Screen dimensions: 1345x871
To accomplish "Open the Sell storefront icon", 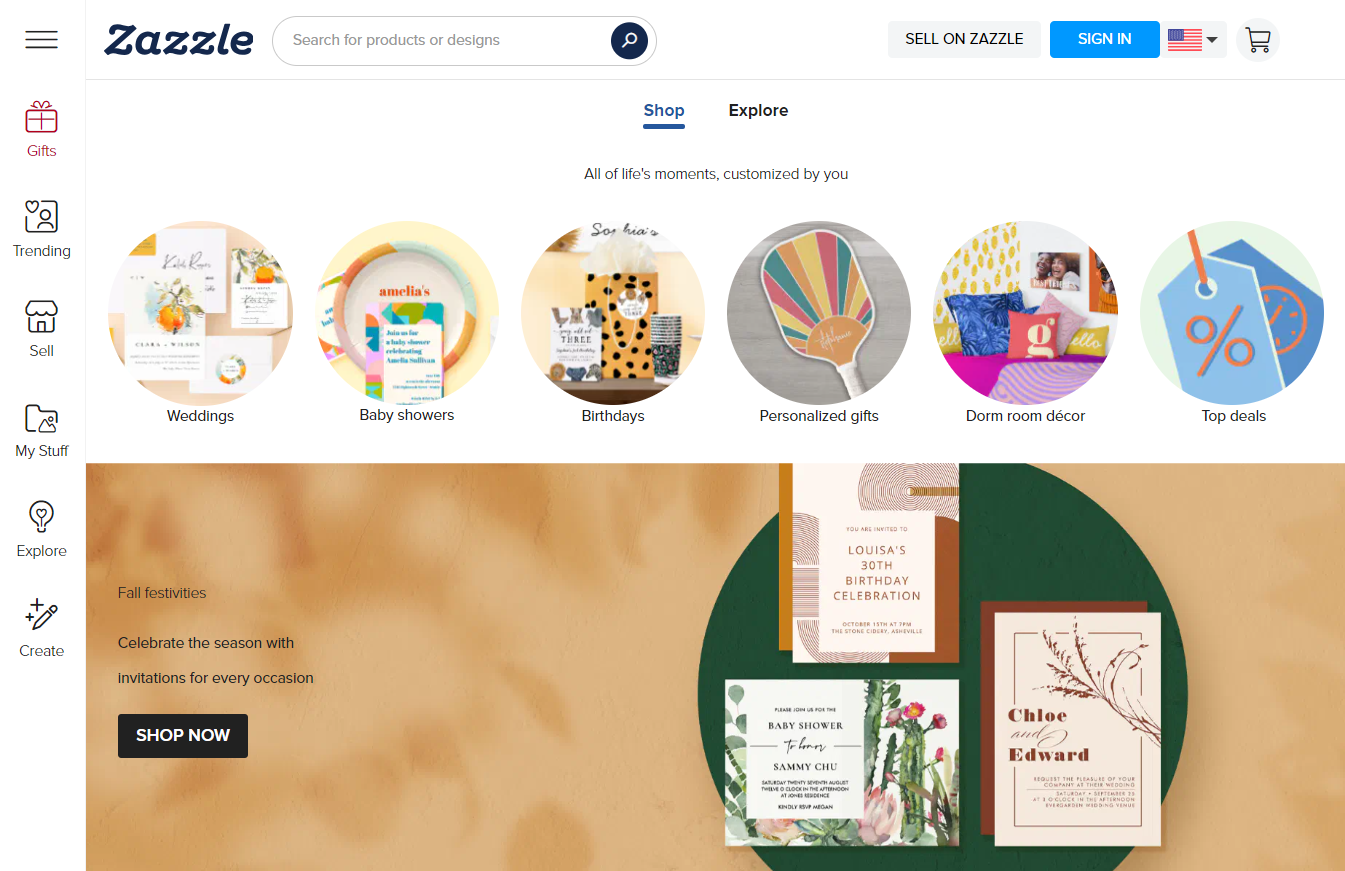I will pyautogui.click(x=42, y=317).
